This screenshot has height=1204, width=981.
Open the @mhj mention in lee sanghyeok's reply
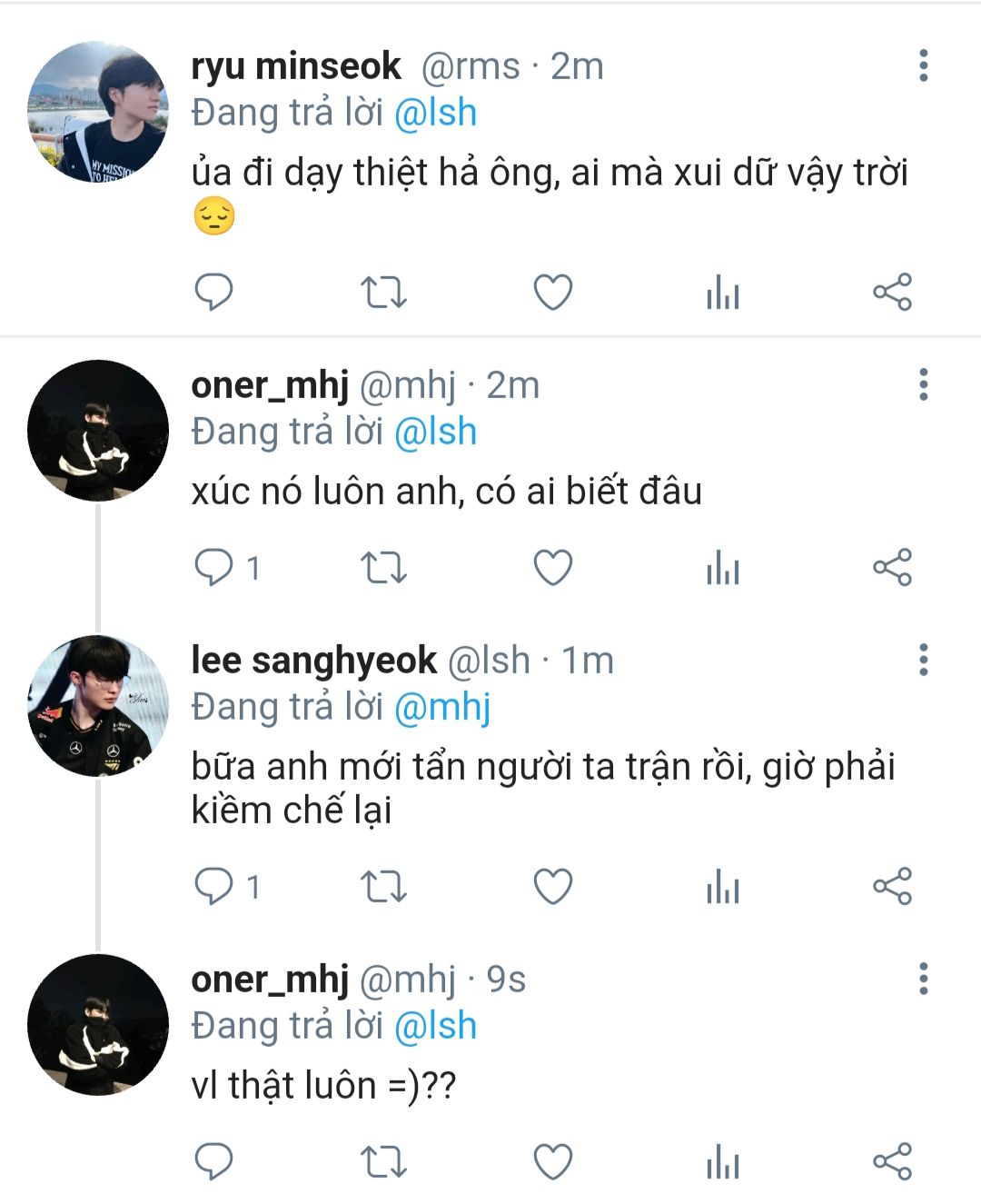pyautogui.click(x=442, y=707)
